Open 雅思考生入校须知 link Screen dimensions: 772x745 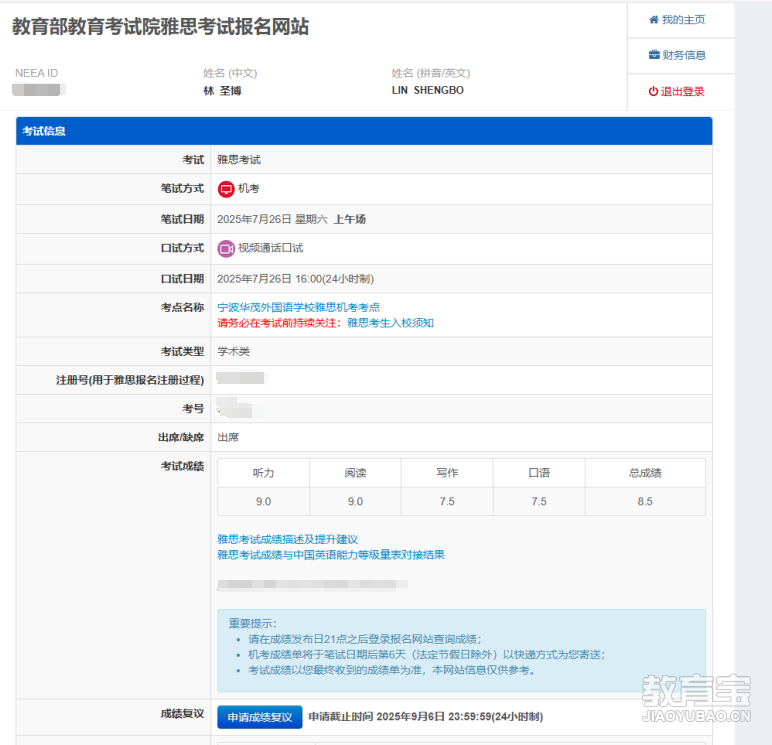point(390,323)
